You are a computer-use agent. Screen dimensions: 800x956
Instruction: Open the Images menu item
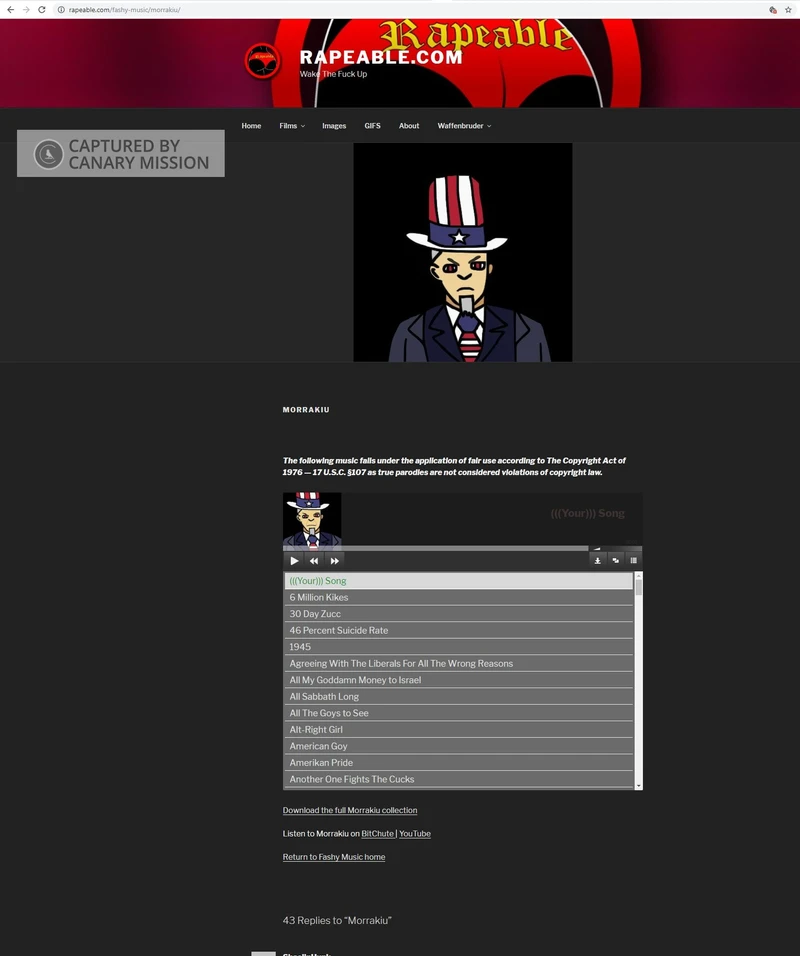tap(334, 126)
